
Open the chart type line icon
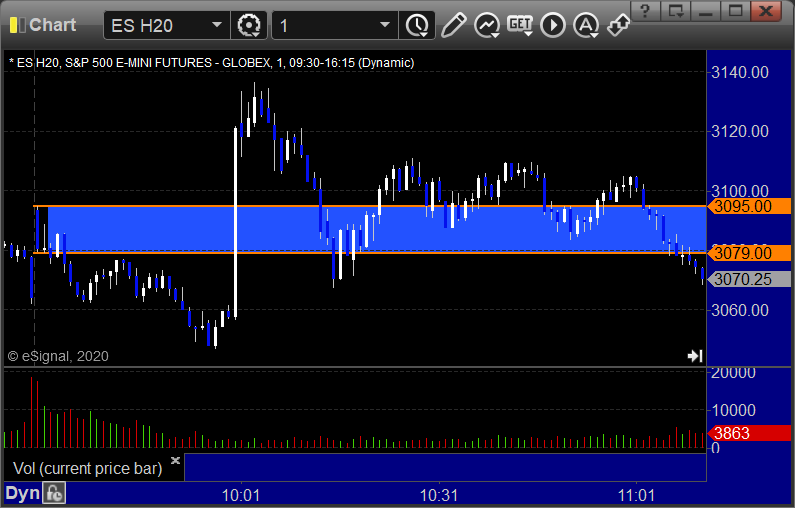(487, 25)
